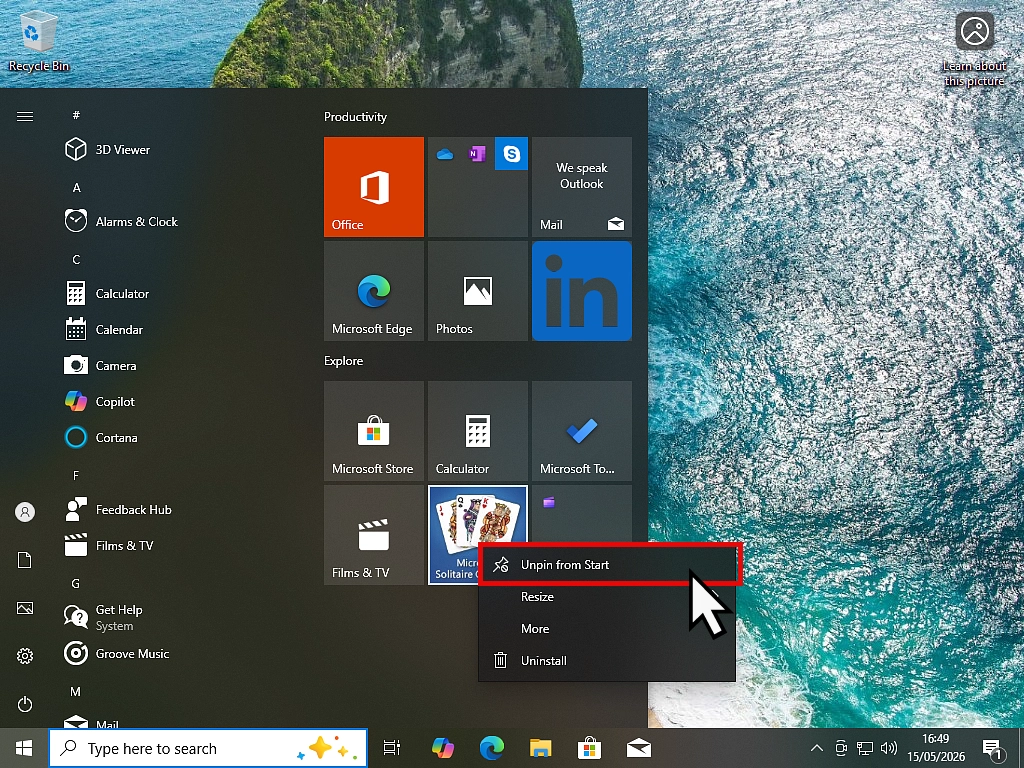The image size is (1024, 768).
Task: Click Learn about this picture
Action: coord(974,49)
